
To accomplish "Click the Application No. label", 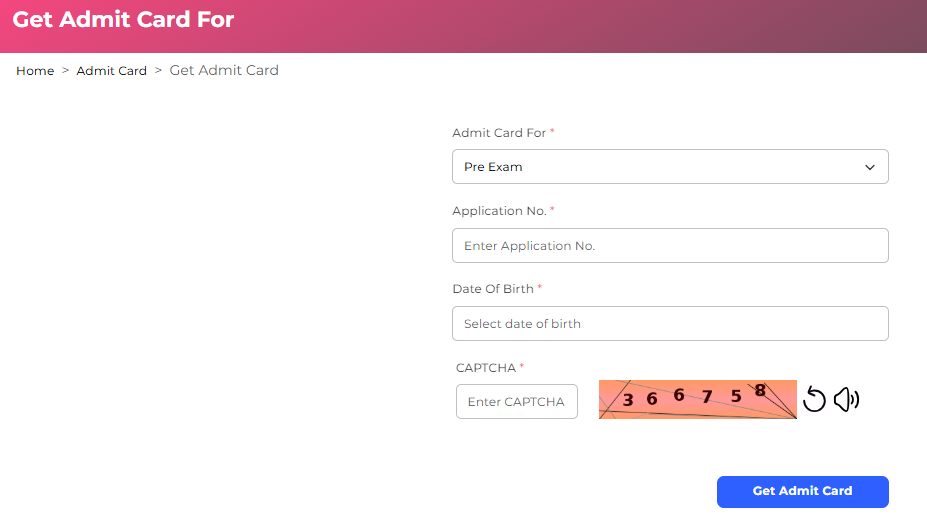I will click(499, 211).
